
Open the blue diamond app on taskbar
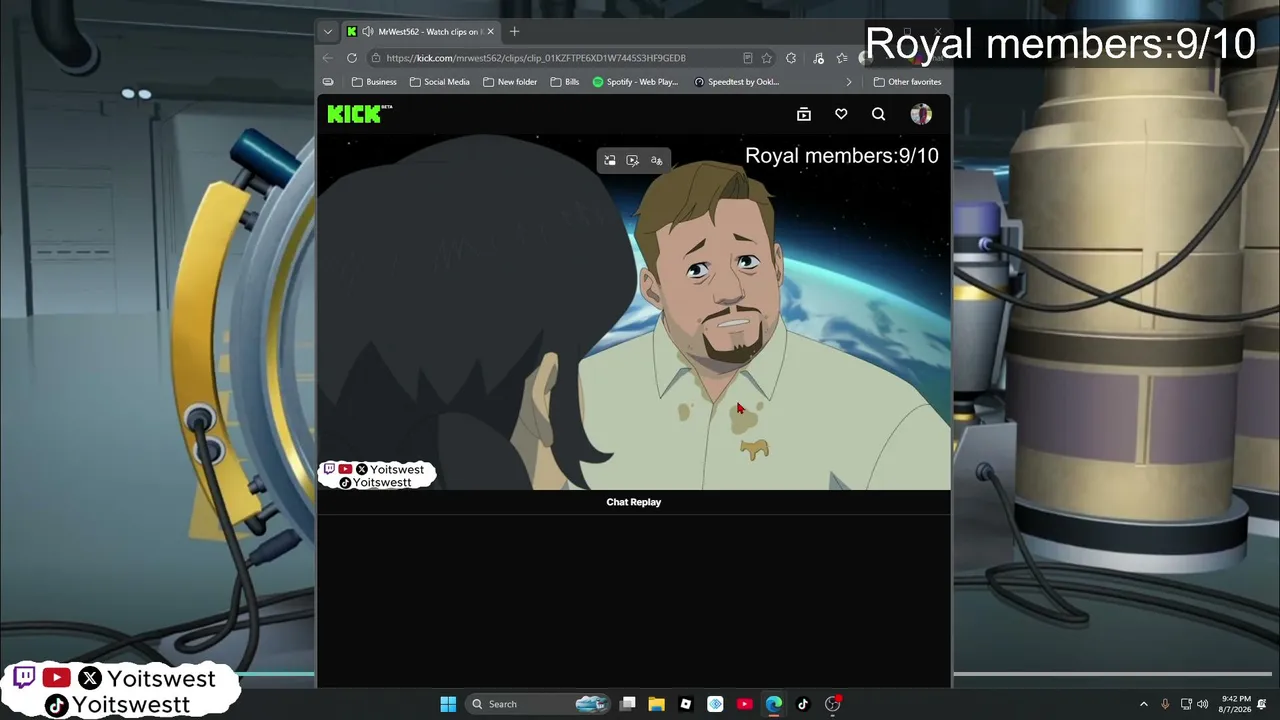coord(715,704)
